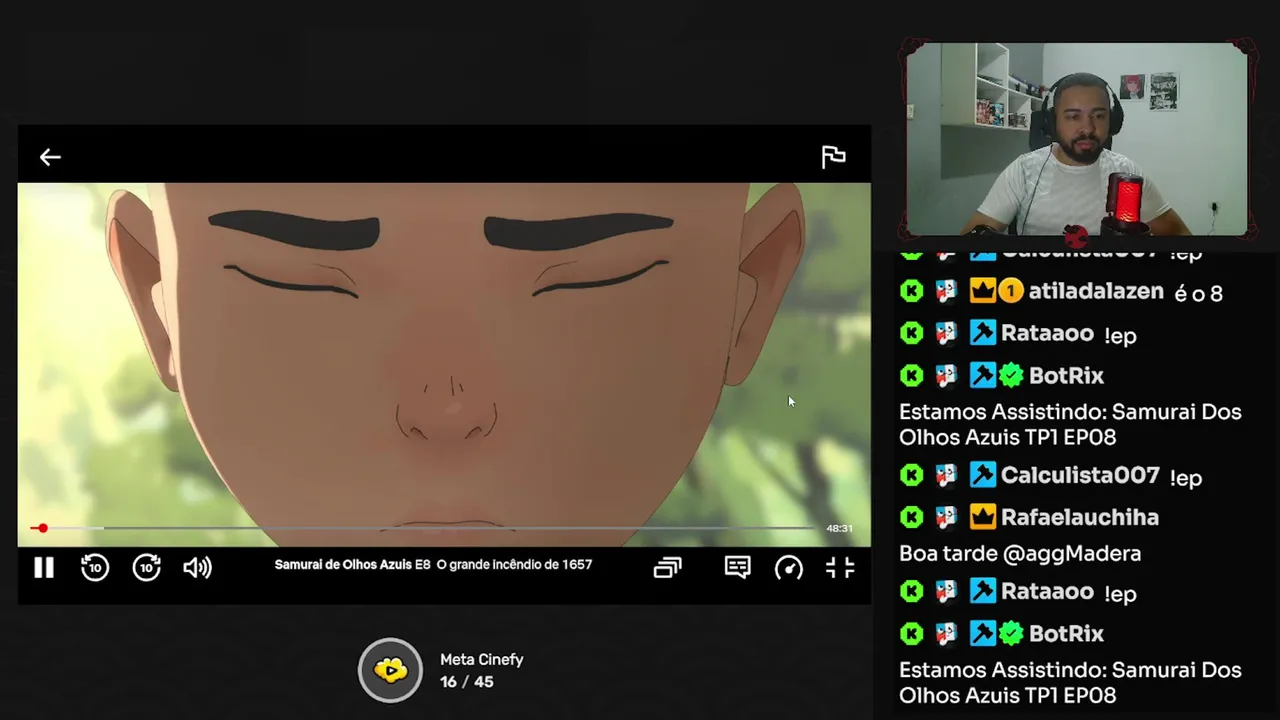1280x720 pixels.
Task: Click the last Rataaoo username in chat
Action: pos(1047,591)
